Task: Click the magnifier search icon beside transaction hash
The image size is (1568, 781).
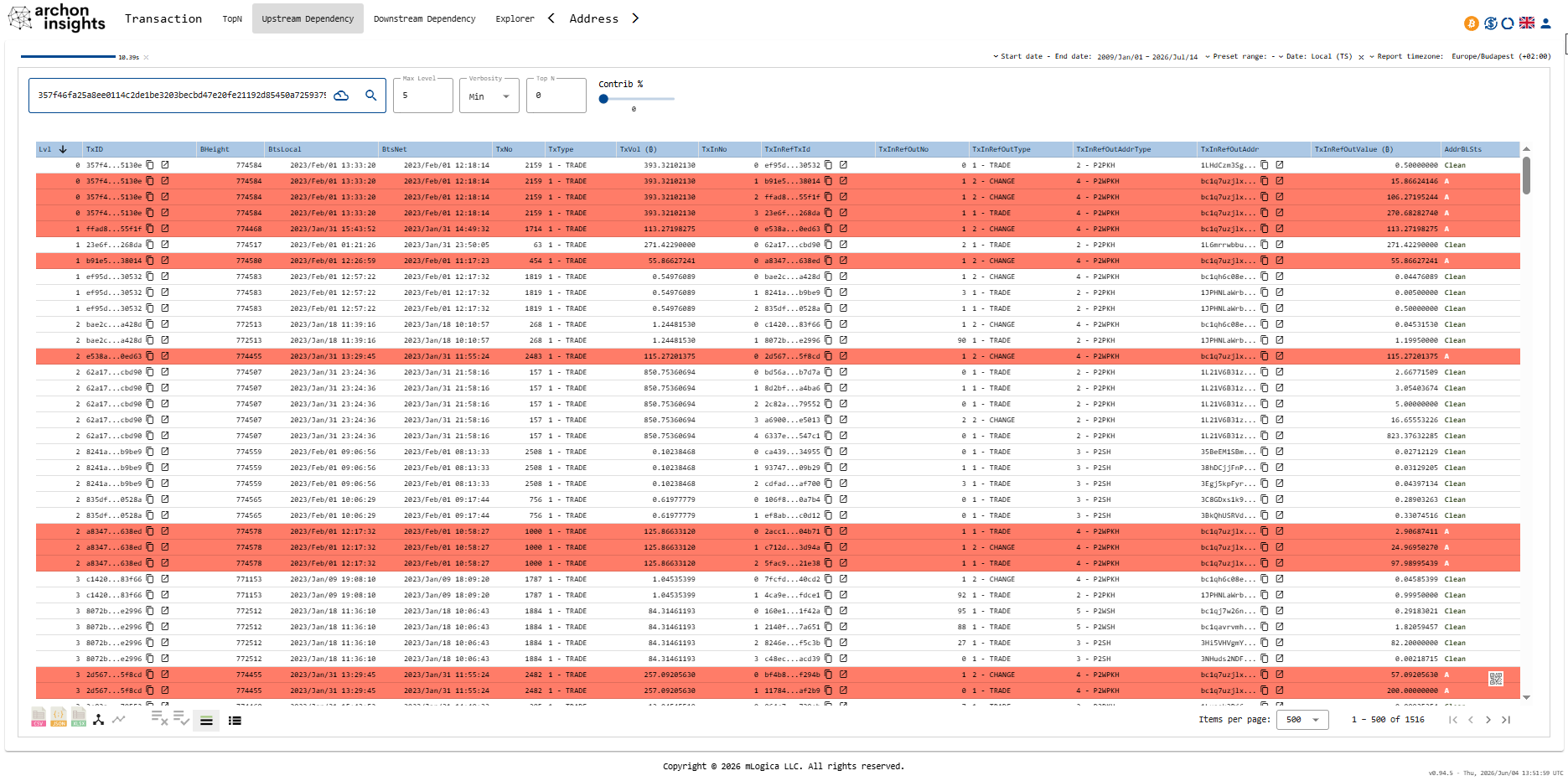Action: [x=371, y=96]
